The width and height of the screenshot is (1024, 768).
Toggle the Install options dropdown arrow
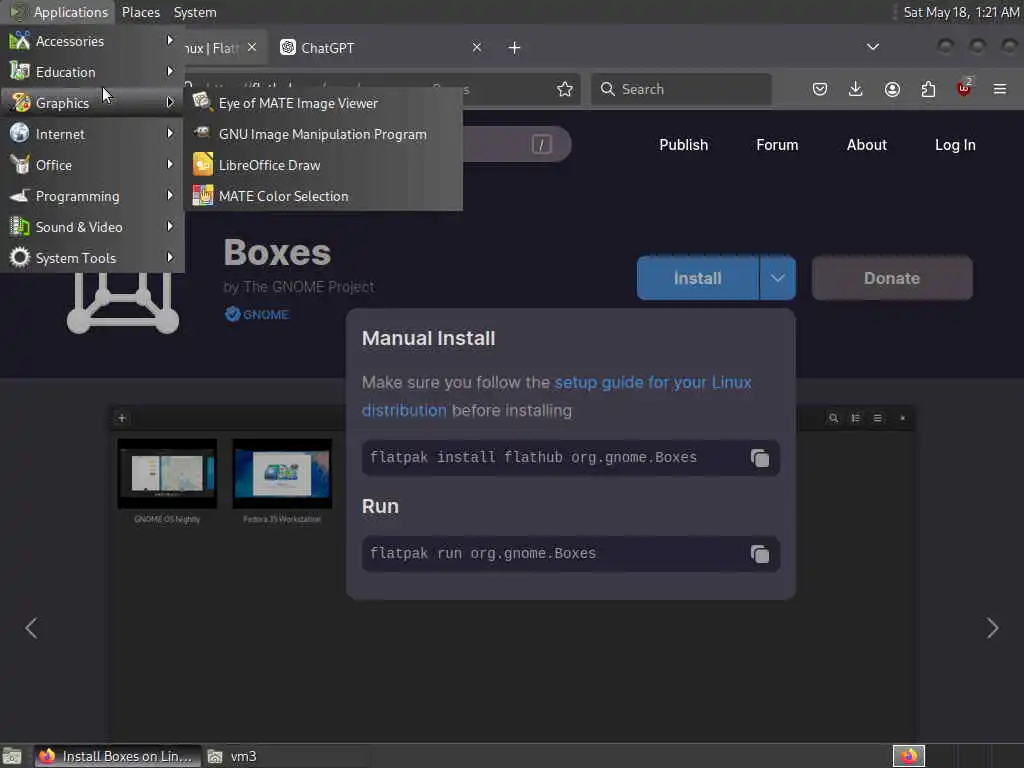(777, 278)
